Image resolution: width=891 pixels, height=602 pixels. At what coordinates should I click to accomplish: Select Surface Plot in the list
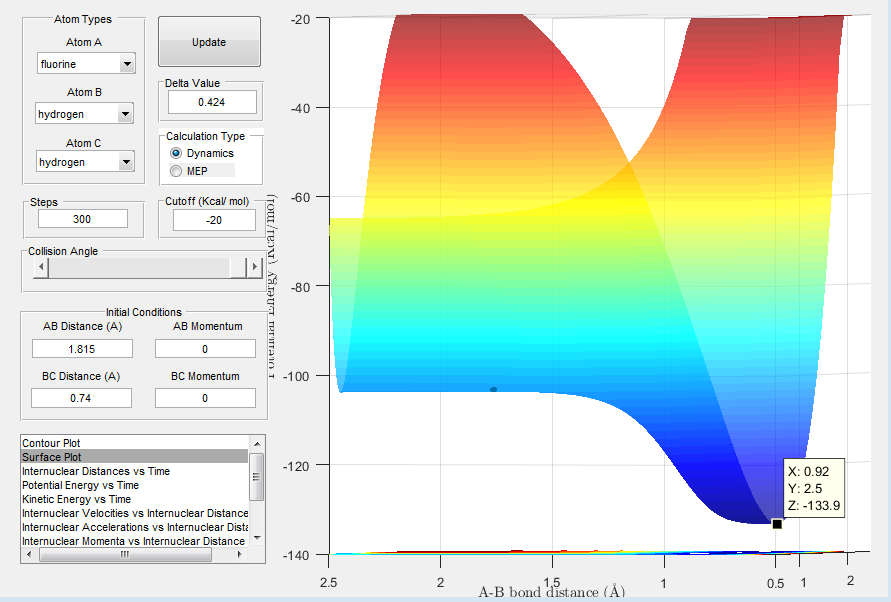(x=135, y=457)
